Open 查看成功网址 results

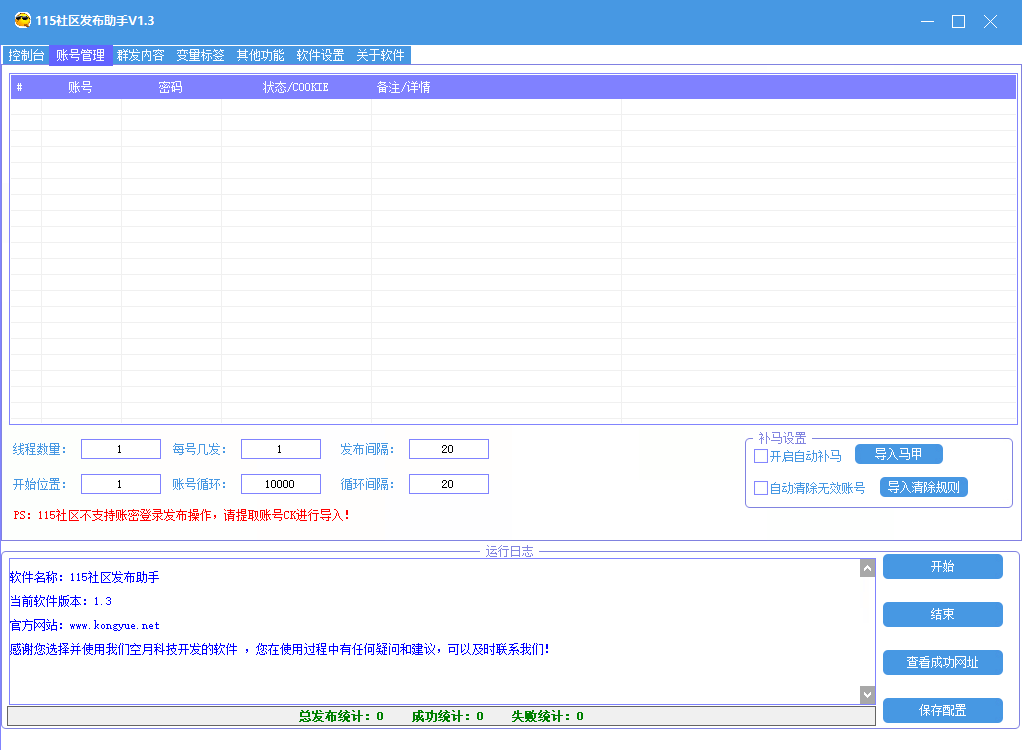942,662
